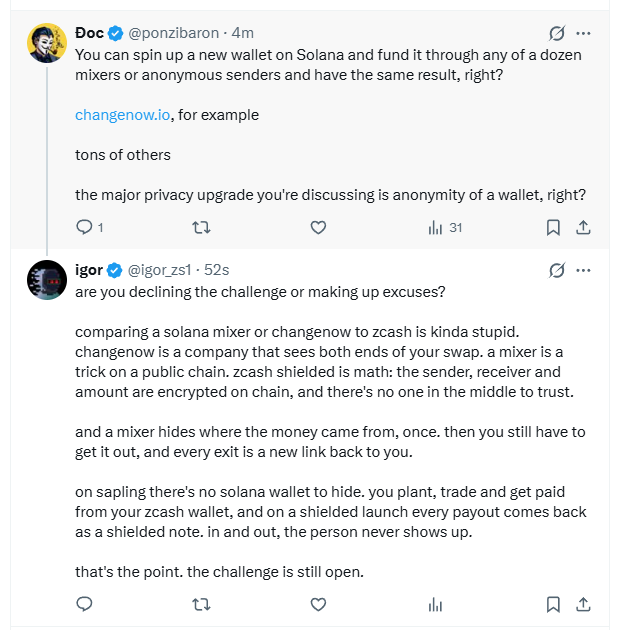Viewport: 617px width, 630px height.
Task: Open Grok icon on Doc's tweet
Action: (x=557, y=33)
